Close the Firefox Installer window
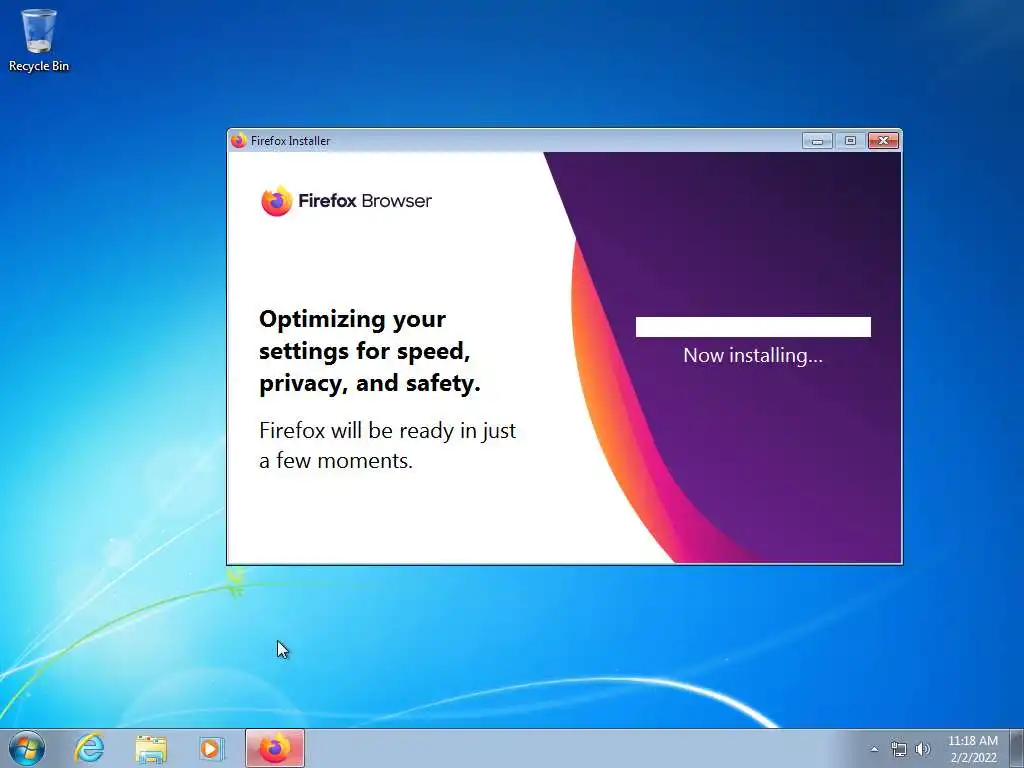This screenshot has height=768, width=1024. 884,140
